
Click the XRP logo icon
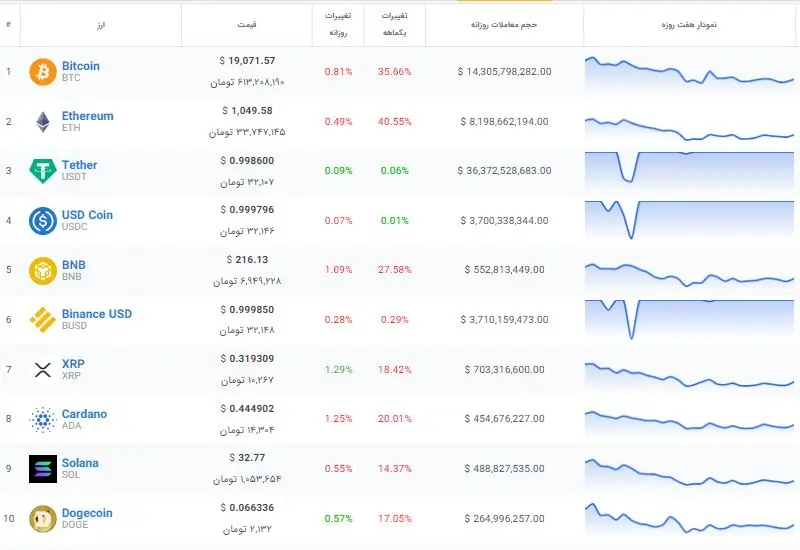[43, 370]
